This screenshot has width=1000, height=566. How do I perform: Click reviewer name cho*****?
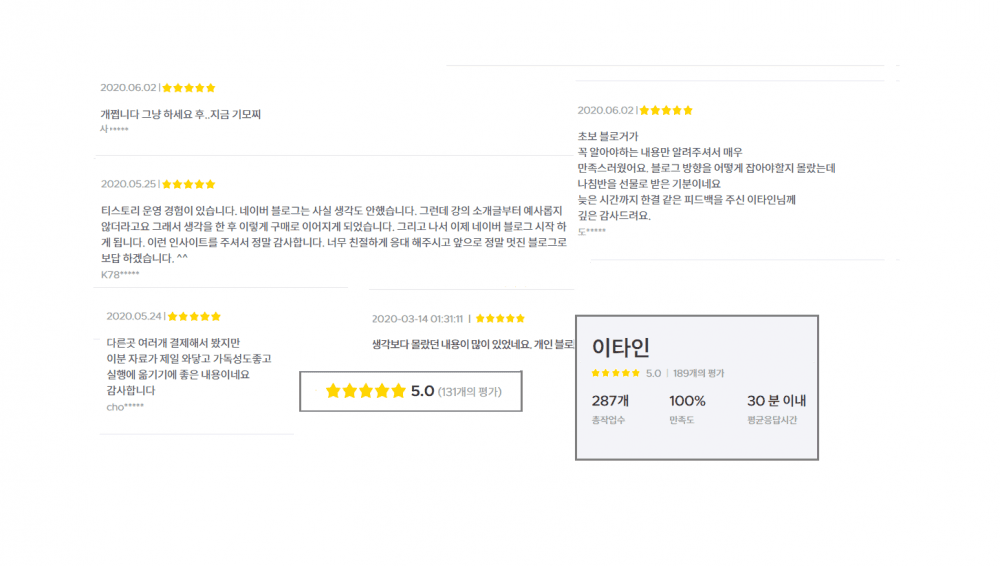[x=125, y=407]
